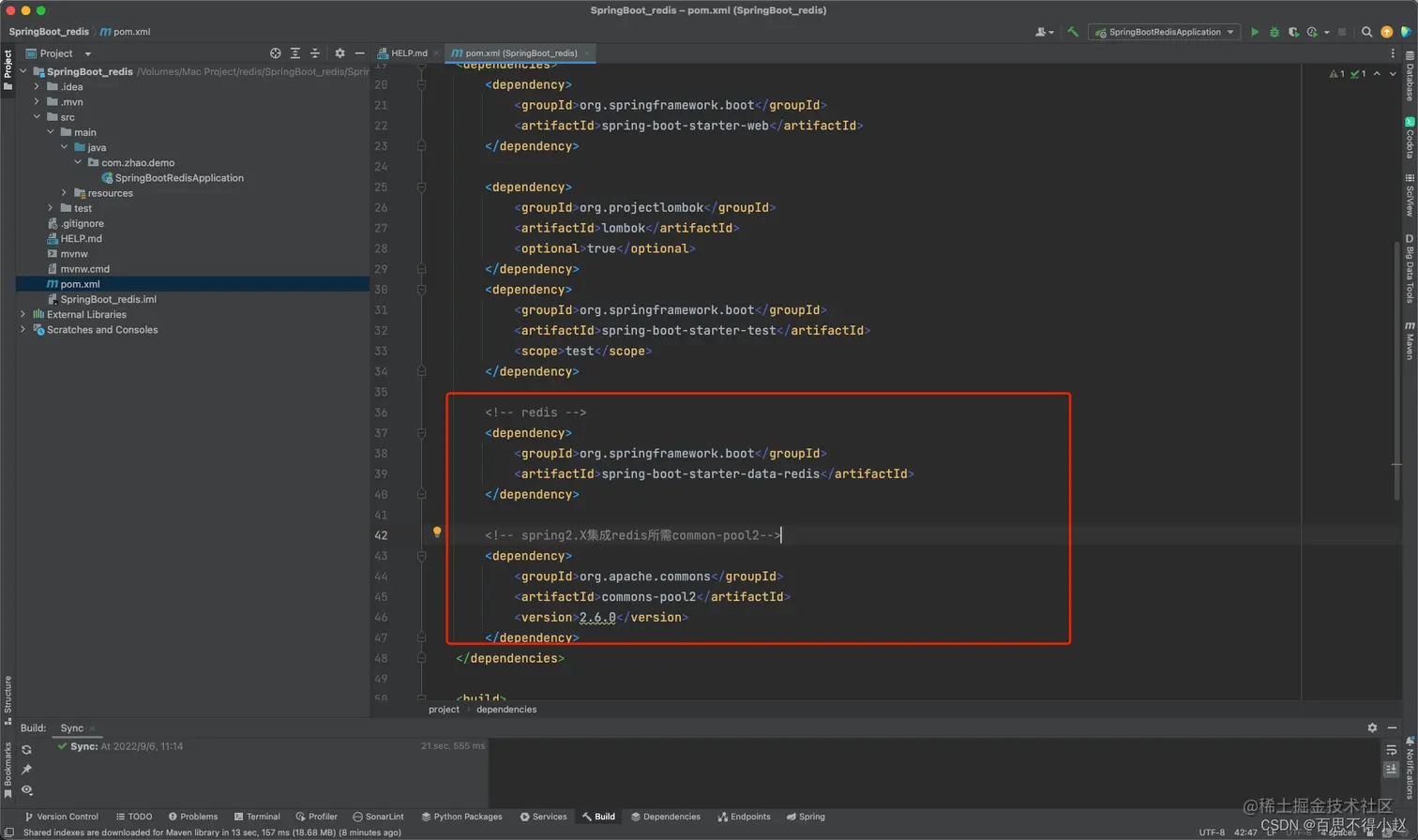Collapse the src folder in Project tree
The height and width of the screenshot is (840, 1418).
click(x=37, y=117)
